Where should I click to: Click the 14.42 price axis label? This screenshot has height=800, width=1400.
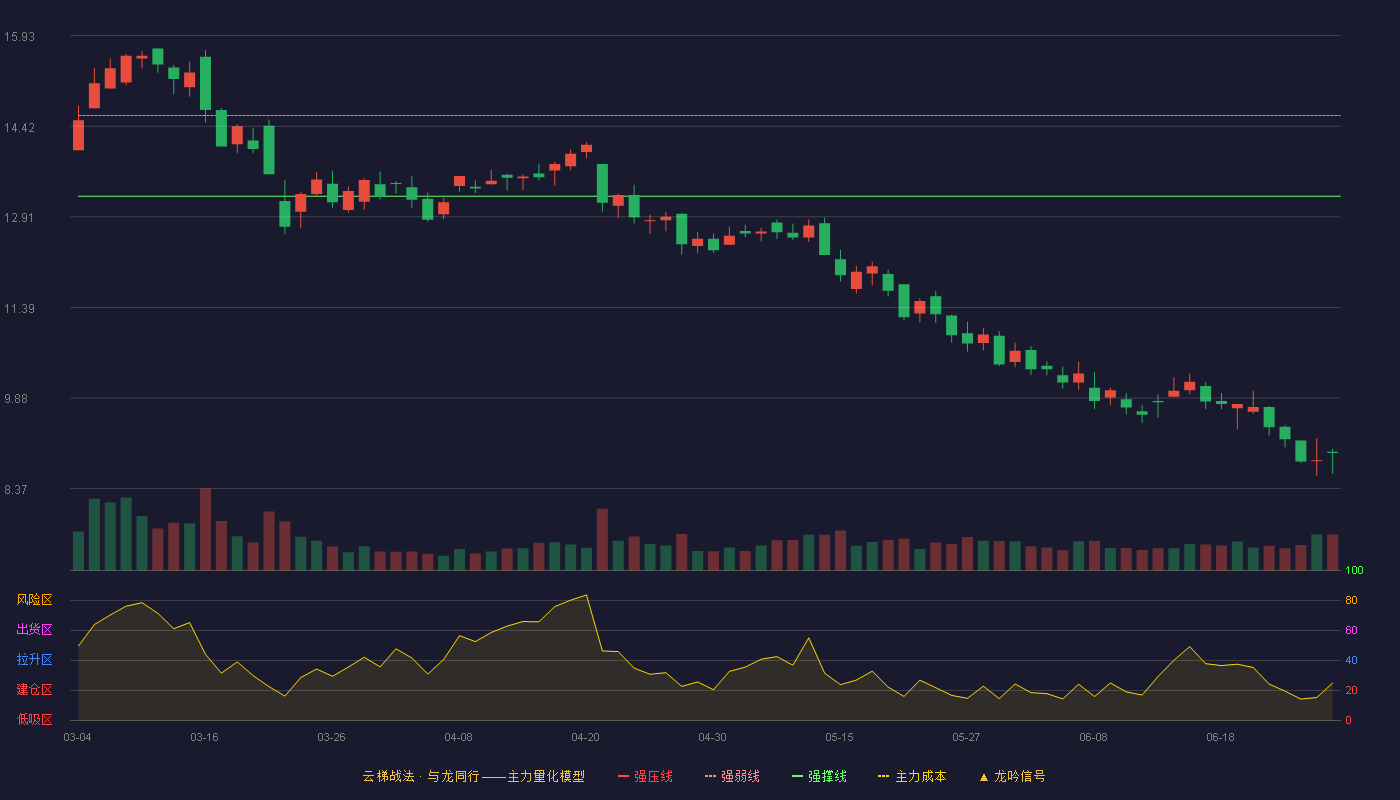(x=19, y=128)
